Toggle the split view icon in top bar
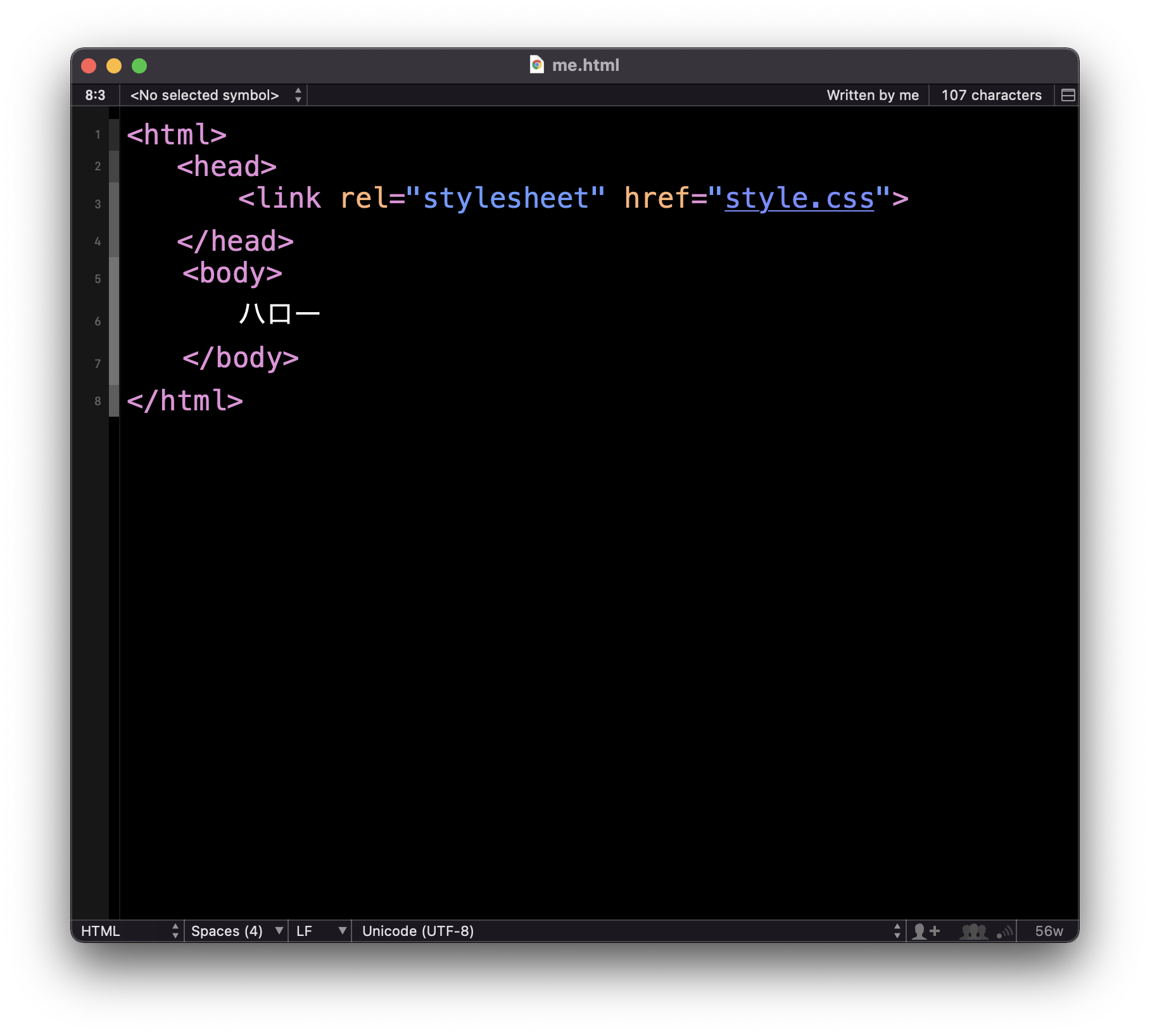 (x=1068, y=95)
